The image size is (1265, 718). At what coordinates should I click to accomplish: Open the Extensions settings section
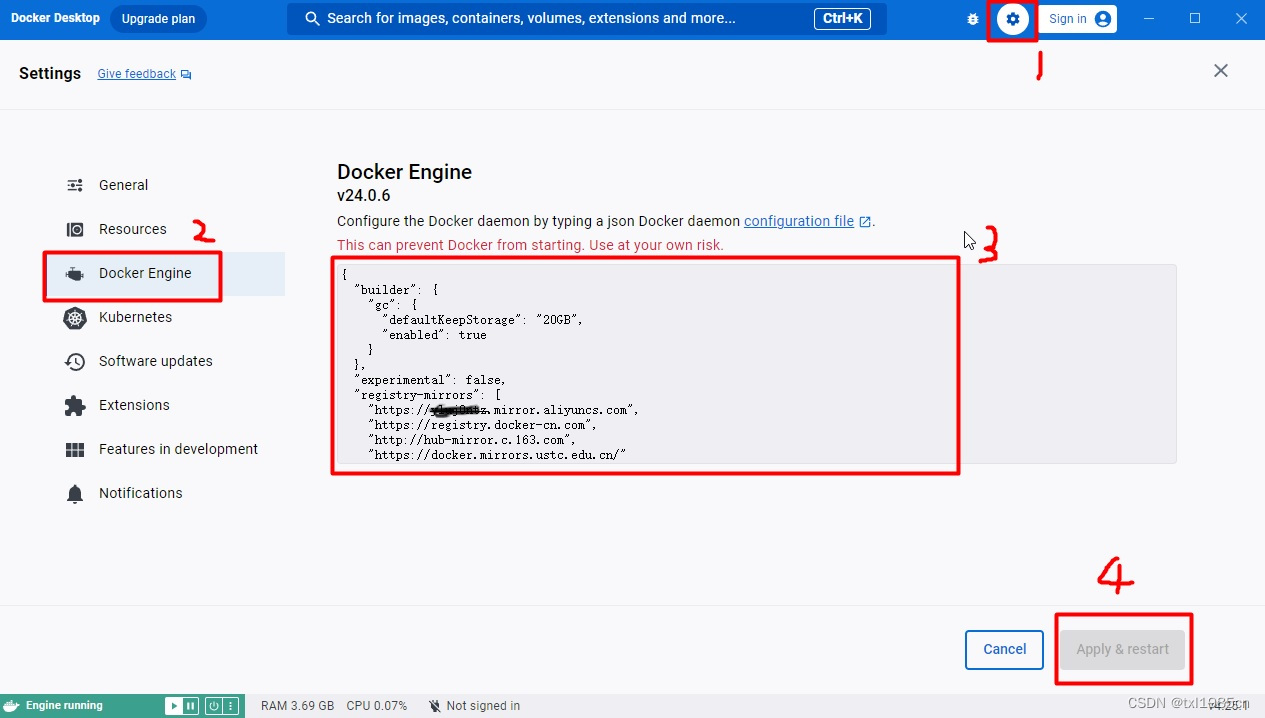133,405
